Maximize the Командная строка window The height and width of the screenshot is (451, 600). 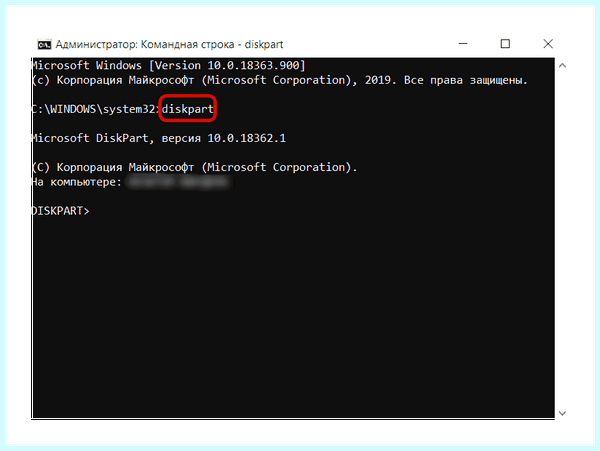tap(505, 44)
